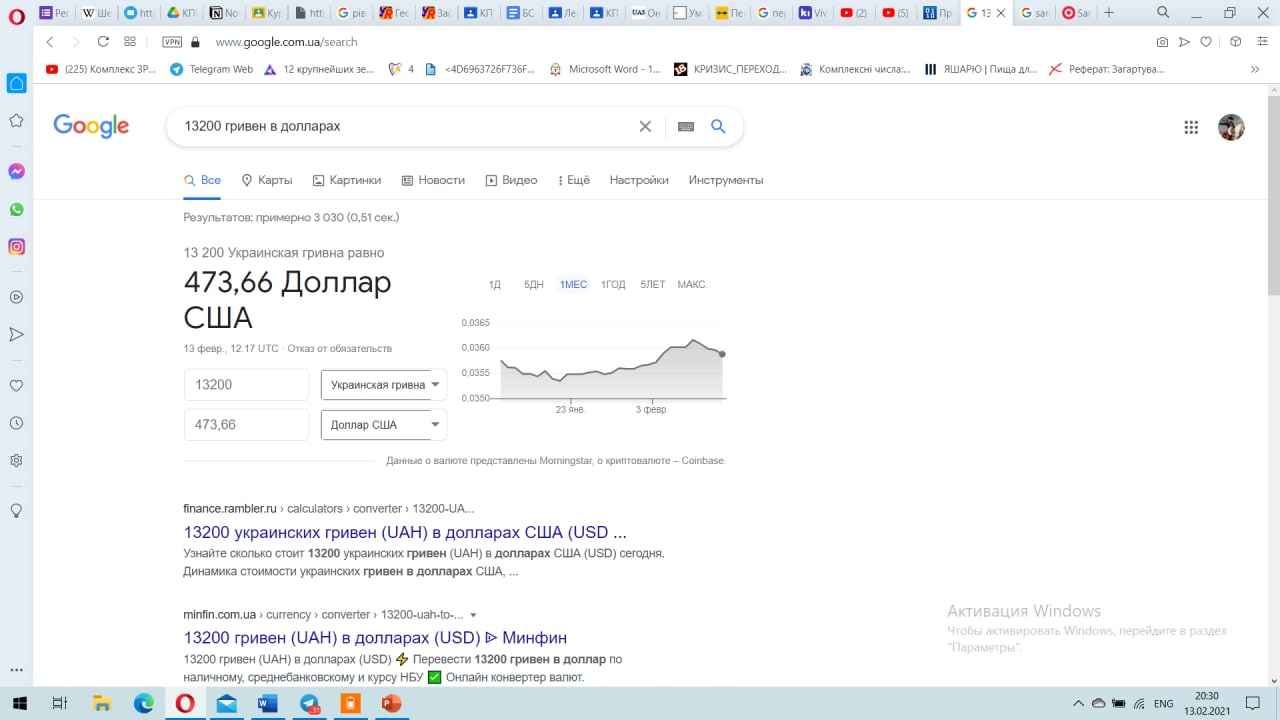Image resolution: width=1280 pixels, height=720 pixels.
Task: Take a snapshot with the camera icon
Action: (1162, 42)
